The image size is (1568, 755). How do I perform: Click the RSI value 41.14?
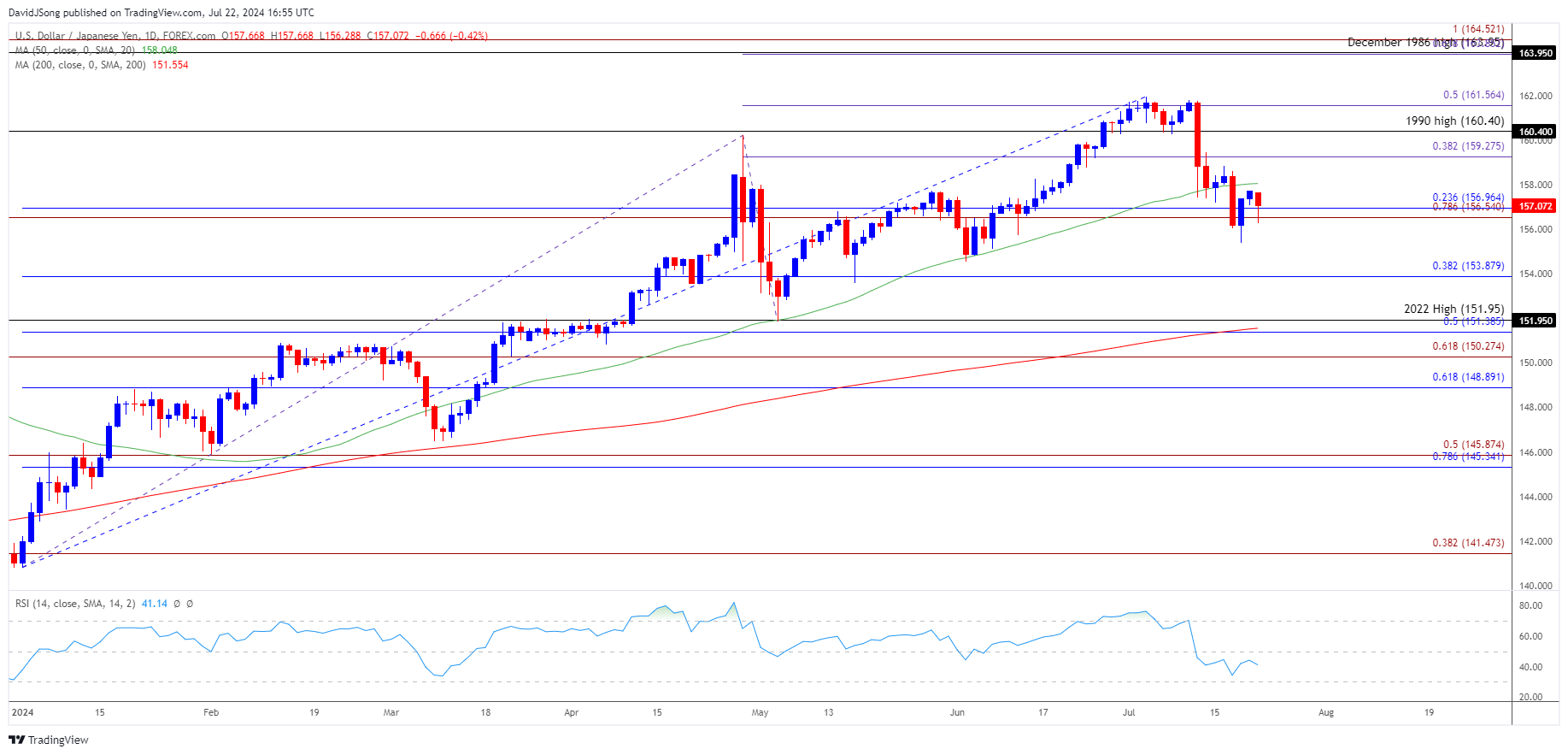tap(155, 604)
